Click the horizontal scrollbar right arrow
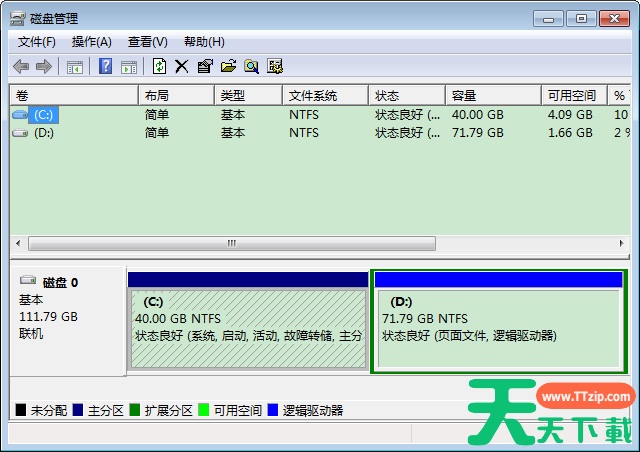This screenshot has height=452, width=640. [x=621, y=243]
